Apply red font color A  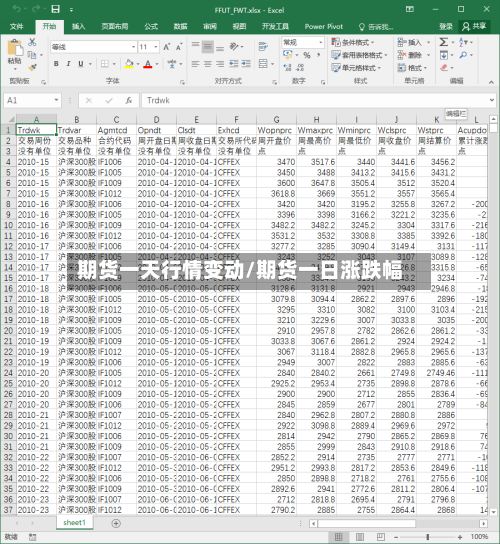pyautogui.click(x=148, y=64)
